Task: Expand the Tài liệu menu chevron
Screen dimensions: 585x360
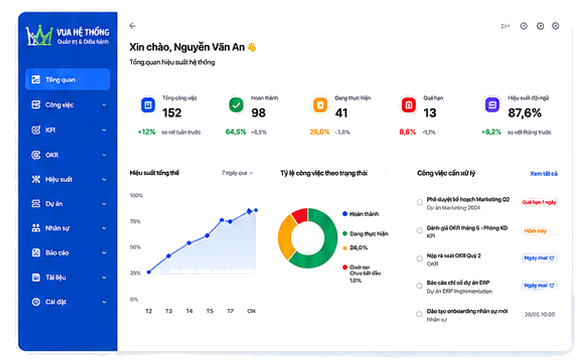Action: [x=104, y=277]
